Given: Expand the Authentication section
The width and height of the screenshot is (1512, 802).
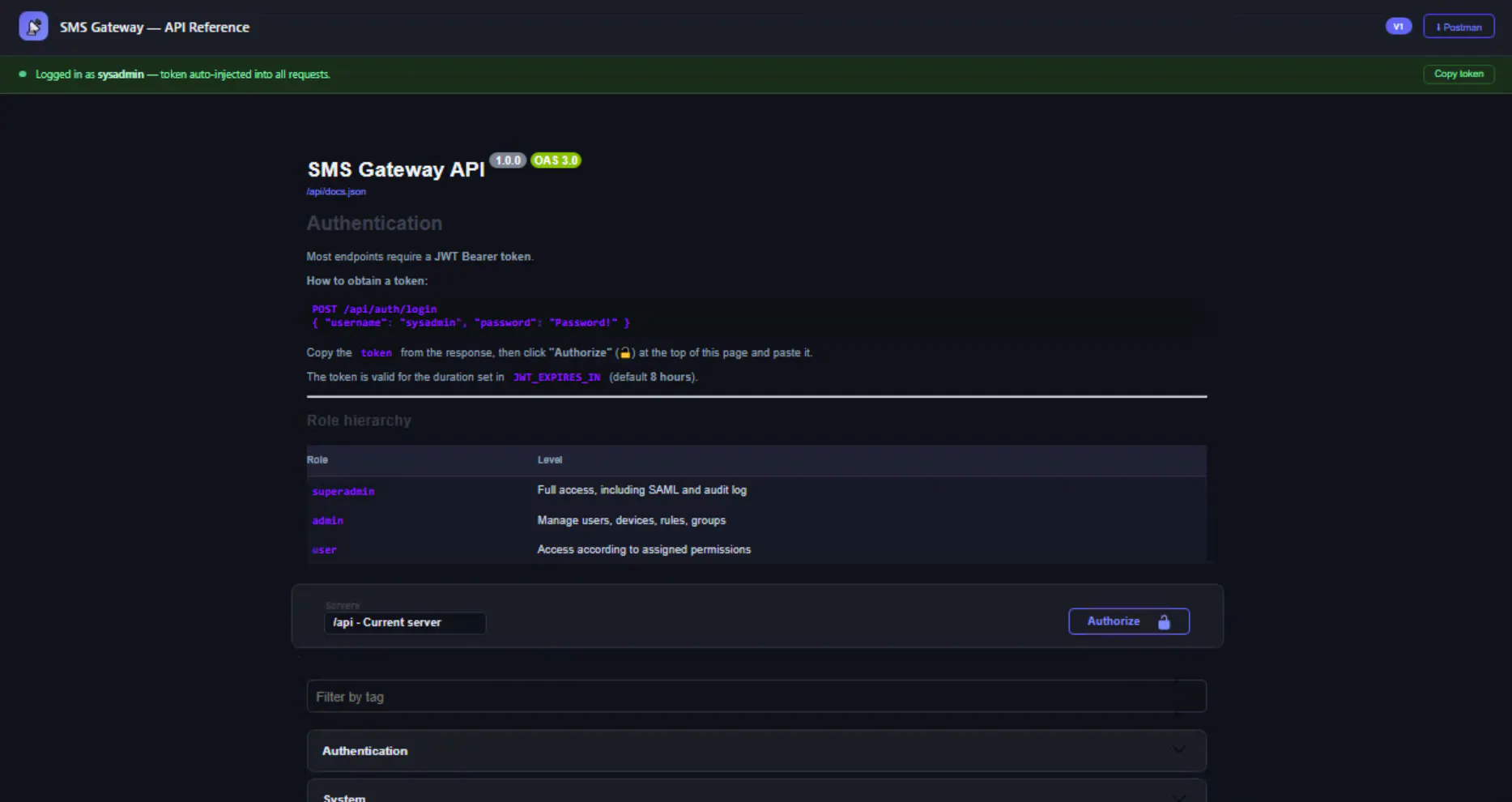Looking at the screenshot, I should (x=756, y=751).
